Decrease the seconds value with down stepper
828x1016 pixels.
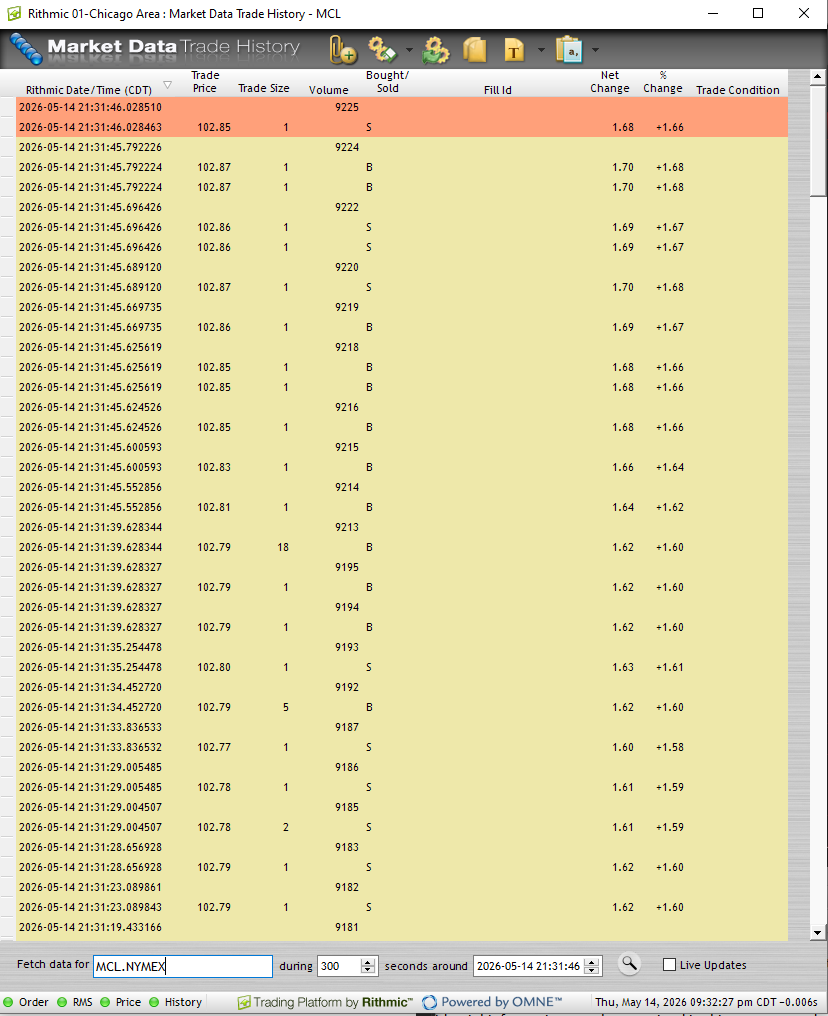click(368, 970)
